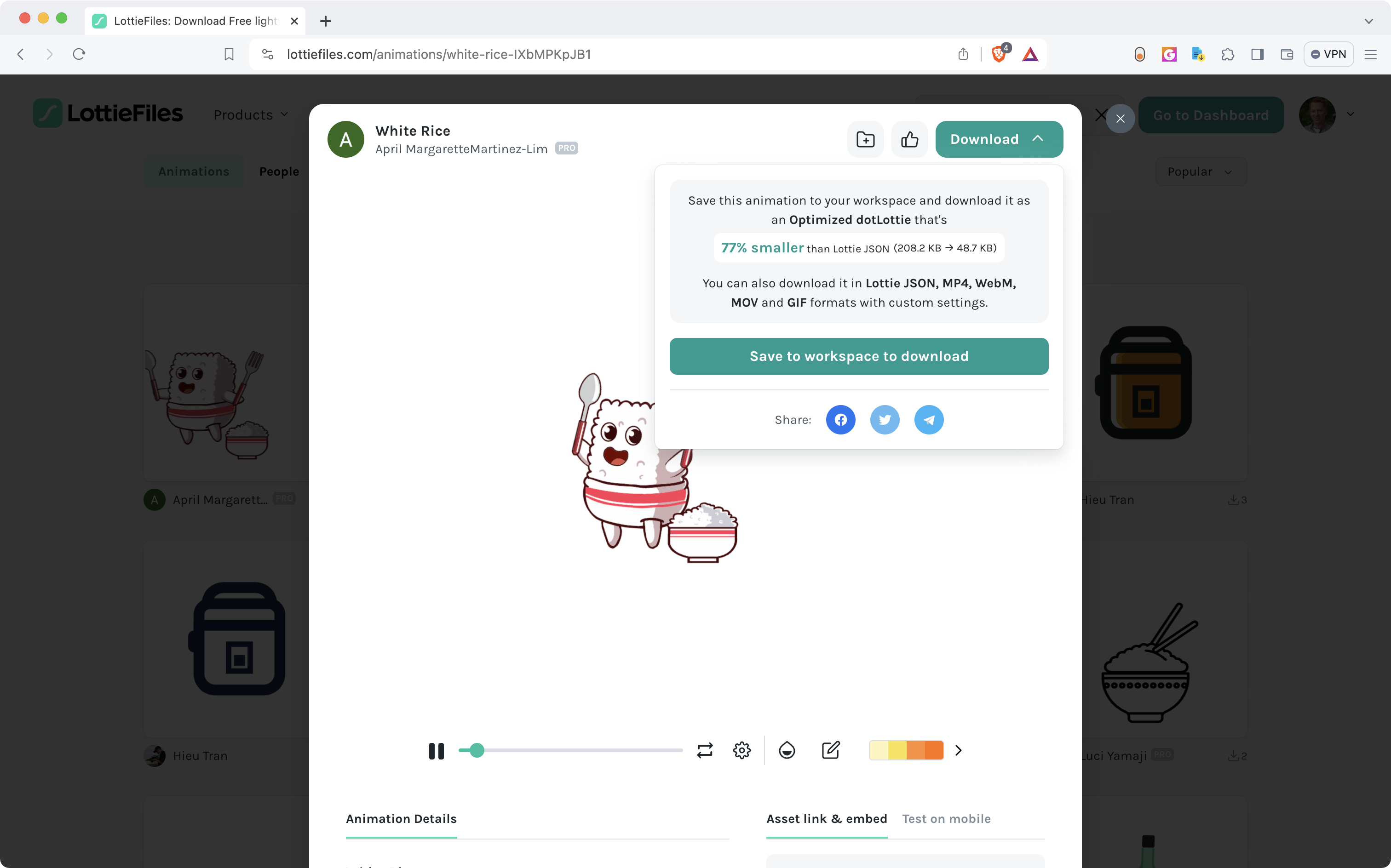Share the animation on Twitter
1391x868 pixels.
[x=885, y=420]
